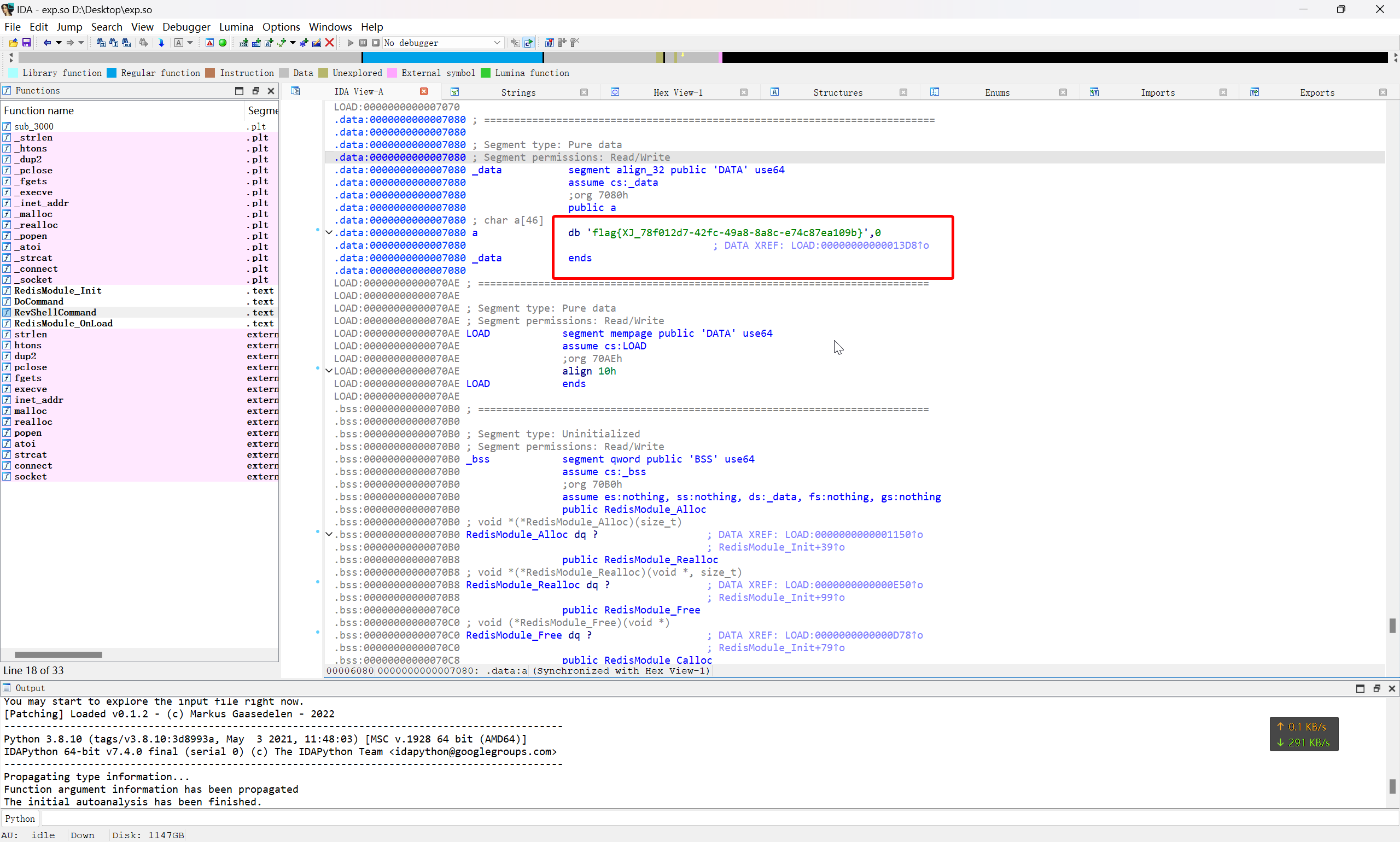Maximize the Output panel
Image resolution: width=1400 pixels, height=842 pixels.
click(x=1360, y=688)
